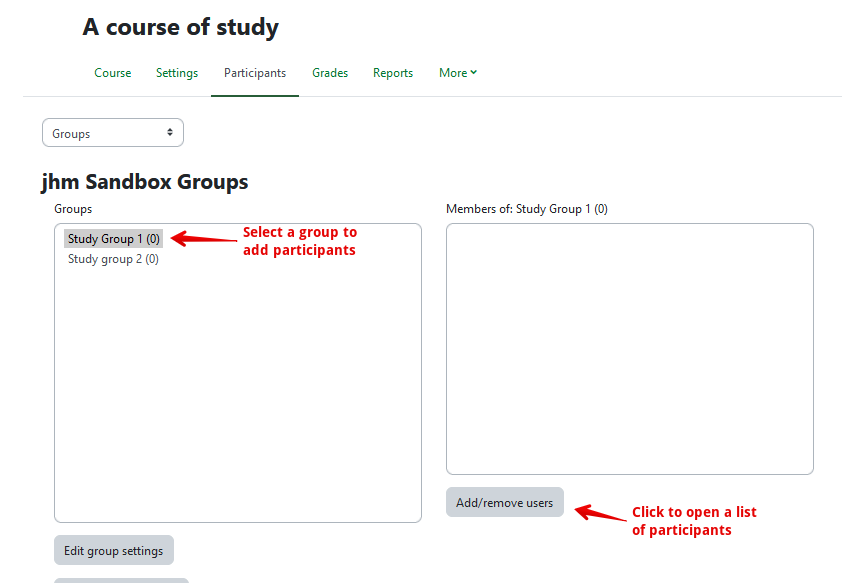
Task: Switch to the Settings tab
Action: (x=177, y=73)
